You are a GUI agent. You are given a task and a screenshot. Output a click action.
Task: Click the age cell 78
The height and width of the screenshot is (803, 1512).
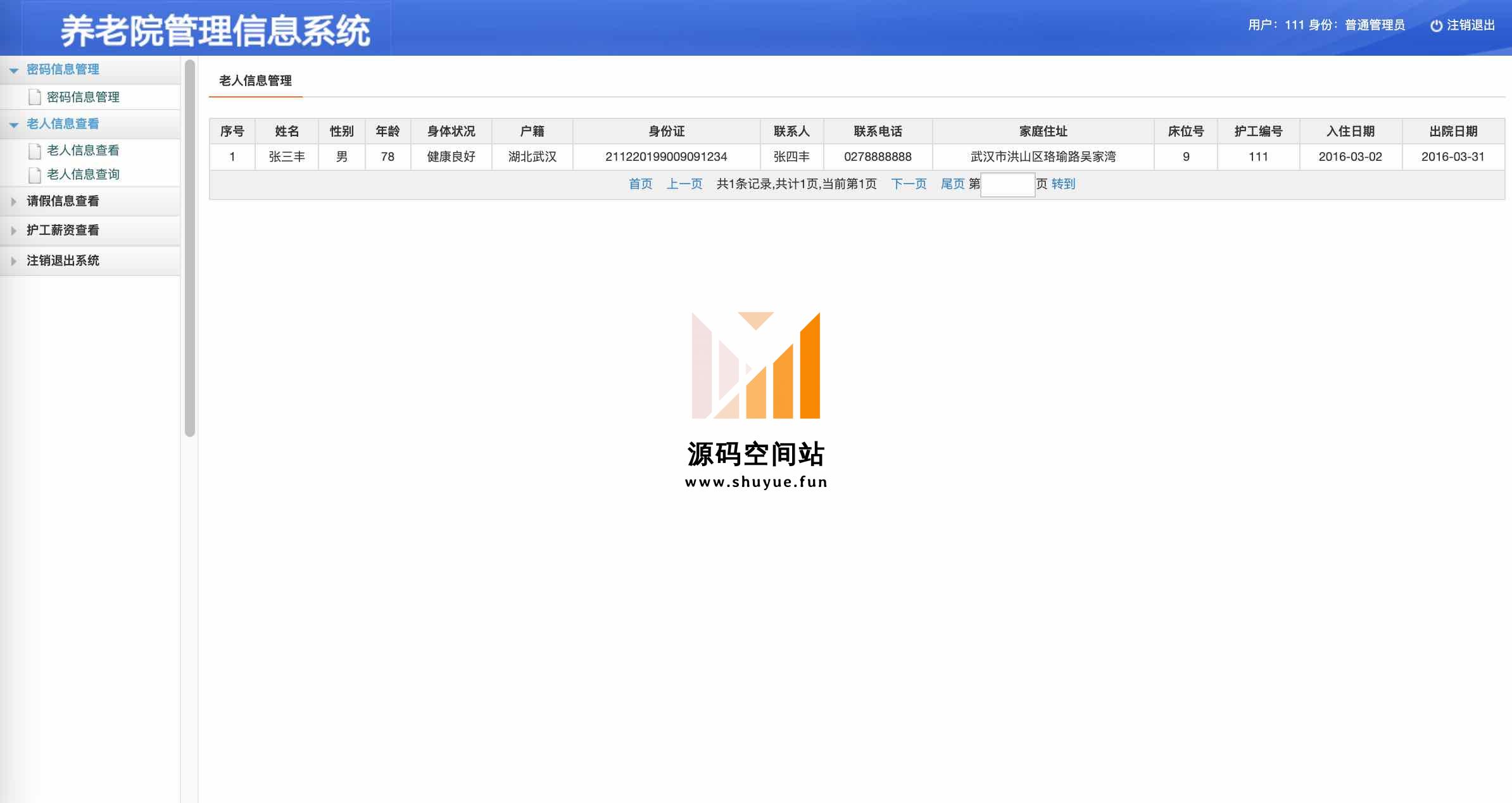point(387,156)
